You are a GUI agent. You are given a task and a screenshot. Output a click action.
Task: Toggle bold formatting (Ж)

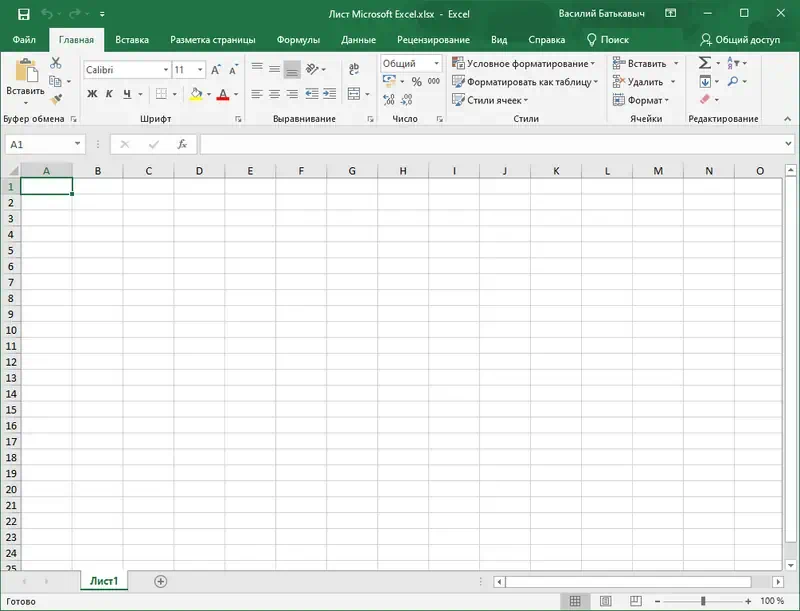point(92,94)
